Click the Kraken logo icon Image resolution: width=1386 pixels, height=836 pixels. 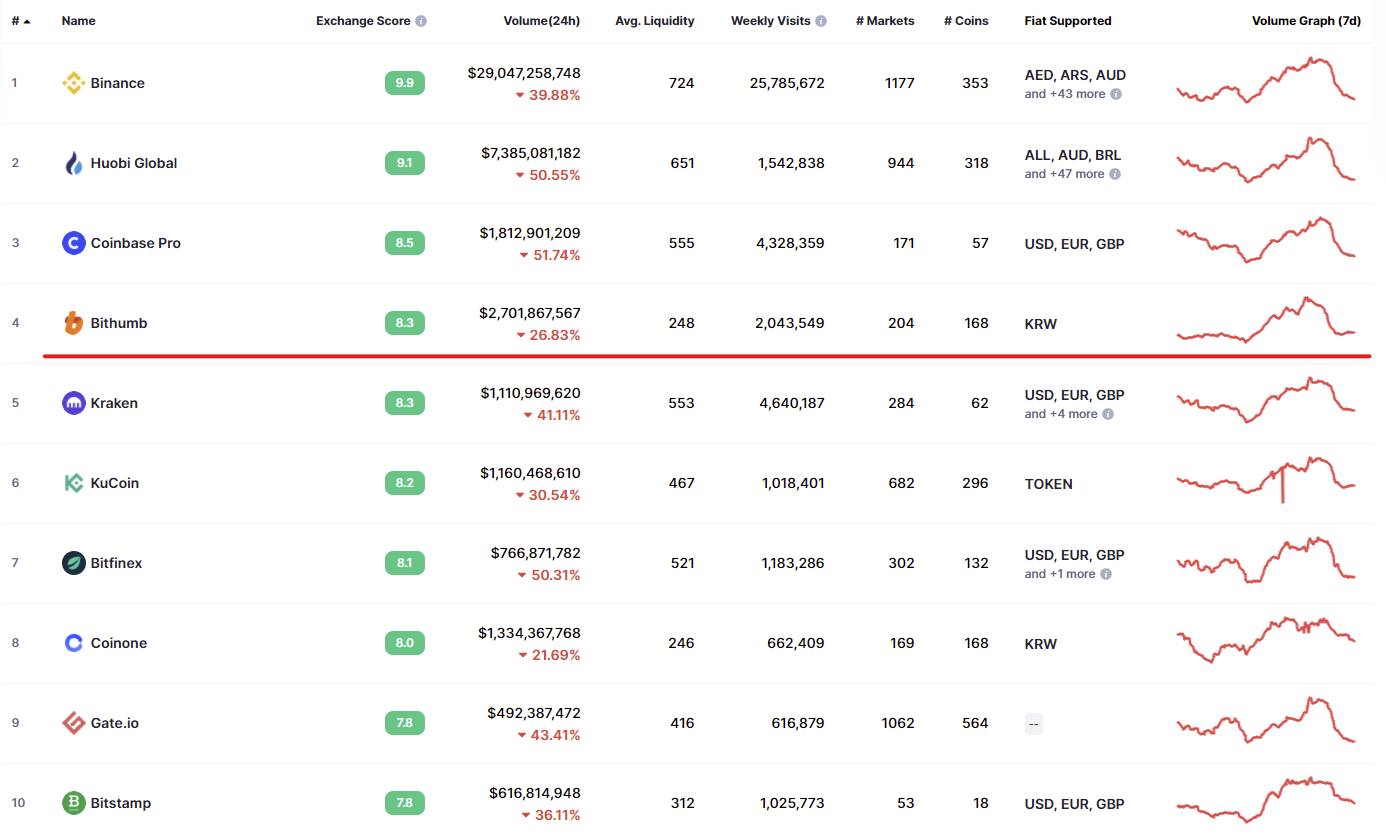(x=74, y=403)
